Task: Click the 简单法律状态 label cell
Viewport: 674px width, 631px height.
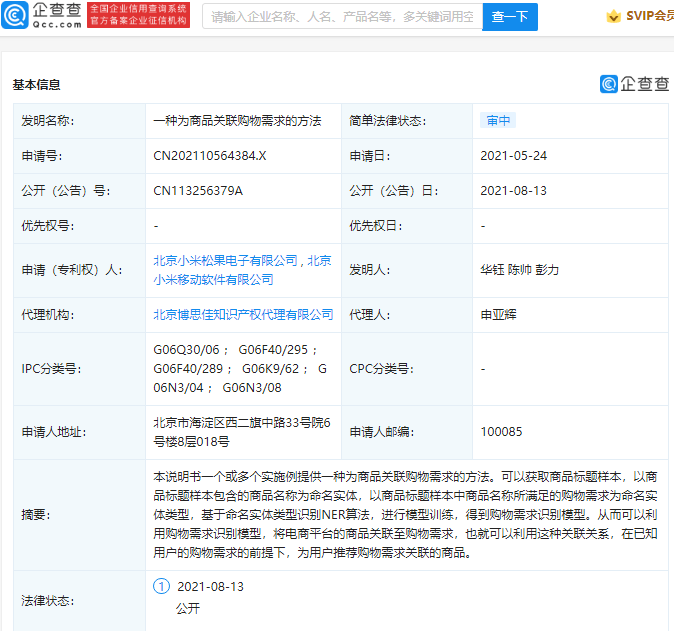Action: click(x=407, y=121)
